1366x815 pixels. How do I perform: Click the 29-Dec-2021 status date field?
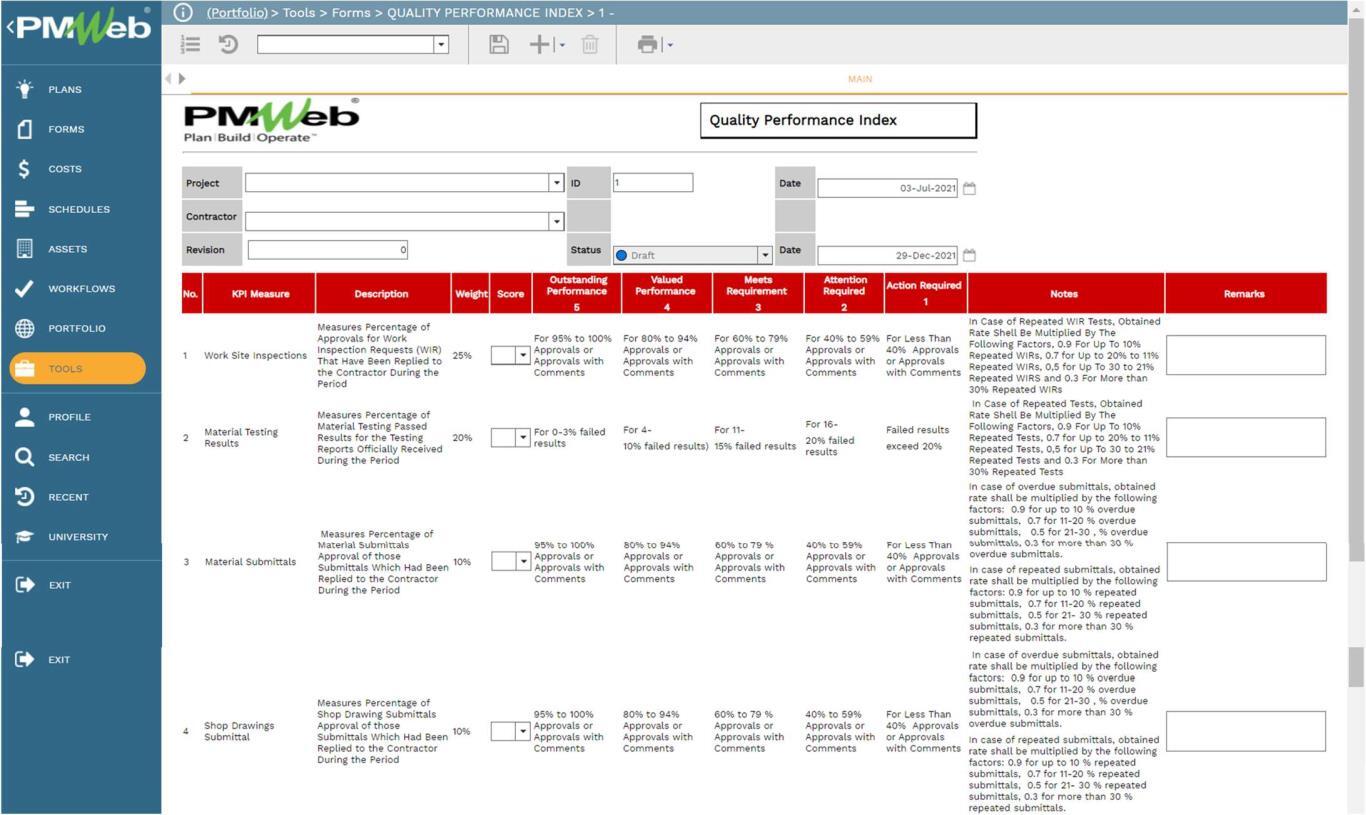click(x=888, y=255)
